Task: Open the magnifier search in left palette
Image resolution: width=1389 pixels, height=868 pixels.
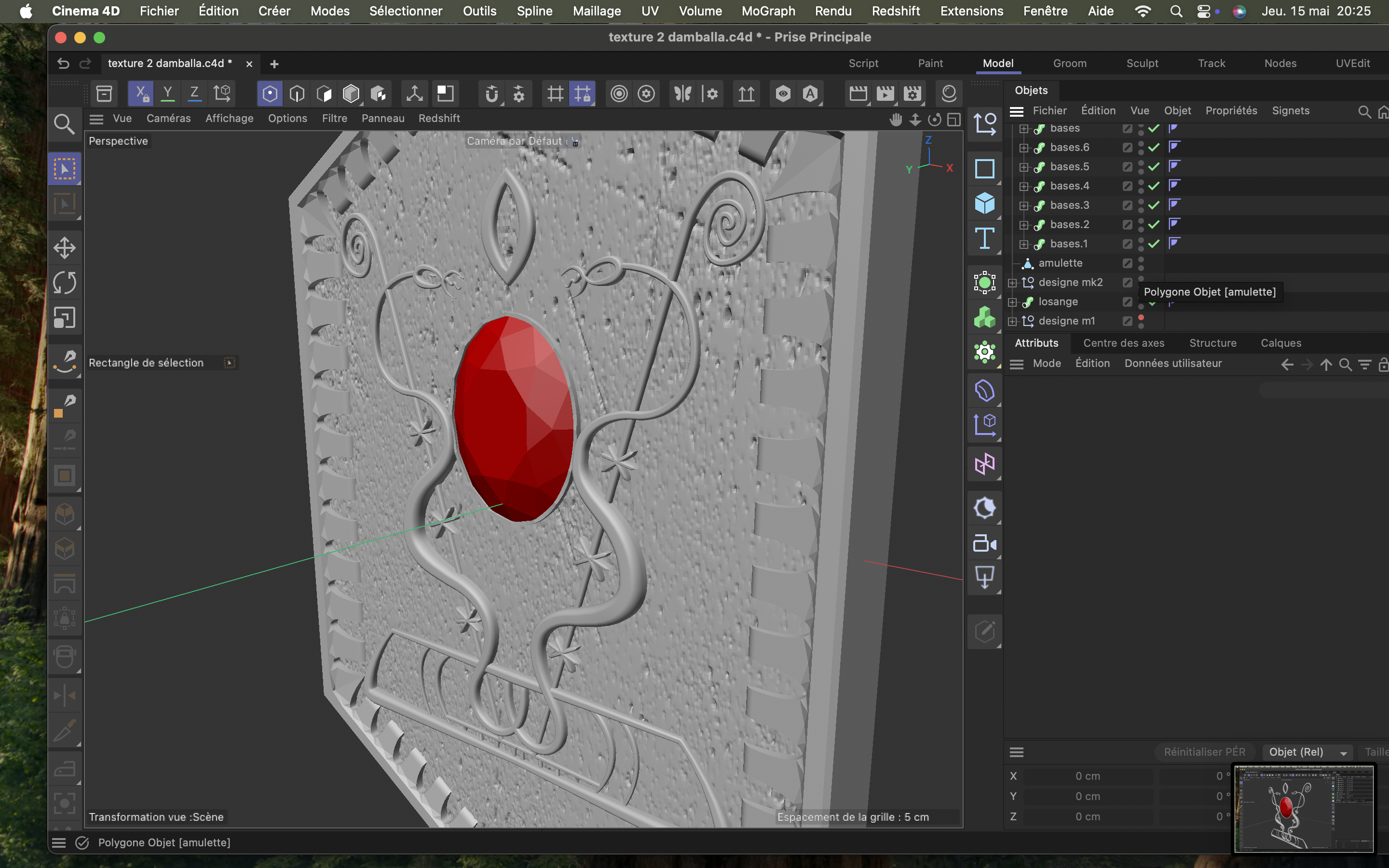Action: pyautogui.click(x=64, y=124)
